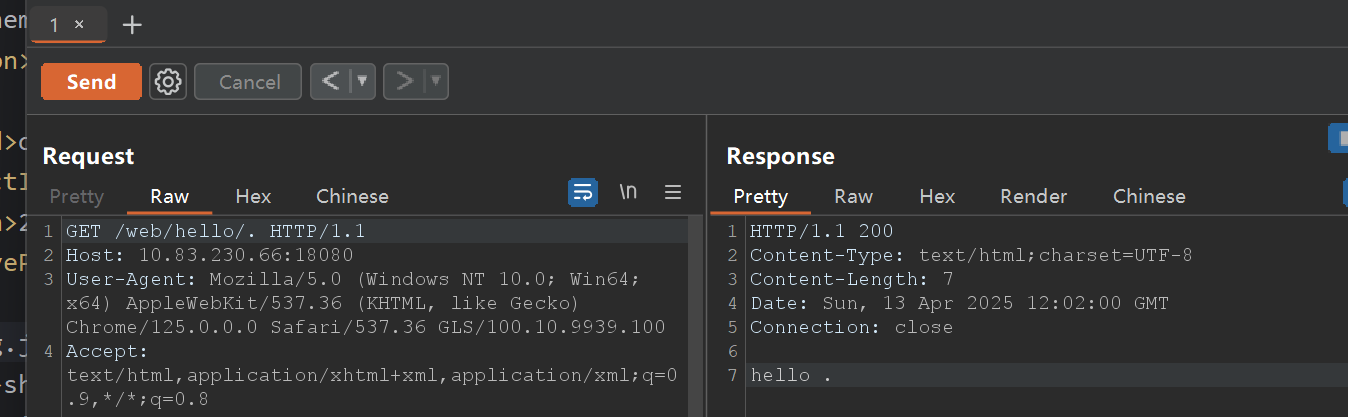Viewport: 1348px width, 417px height.
Task: Toggle word wrap in Request editor
Action: click(583, 192)
